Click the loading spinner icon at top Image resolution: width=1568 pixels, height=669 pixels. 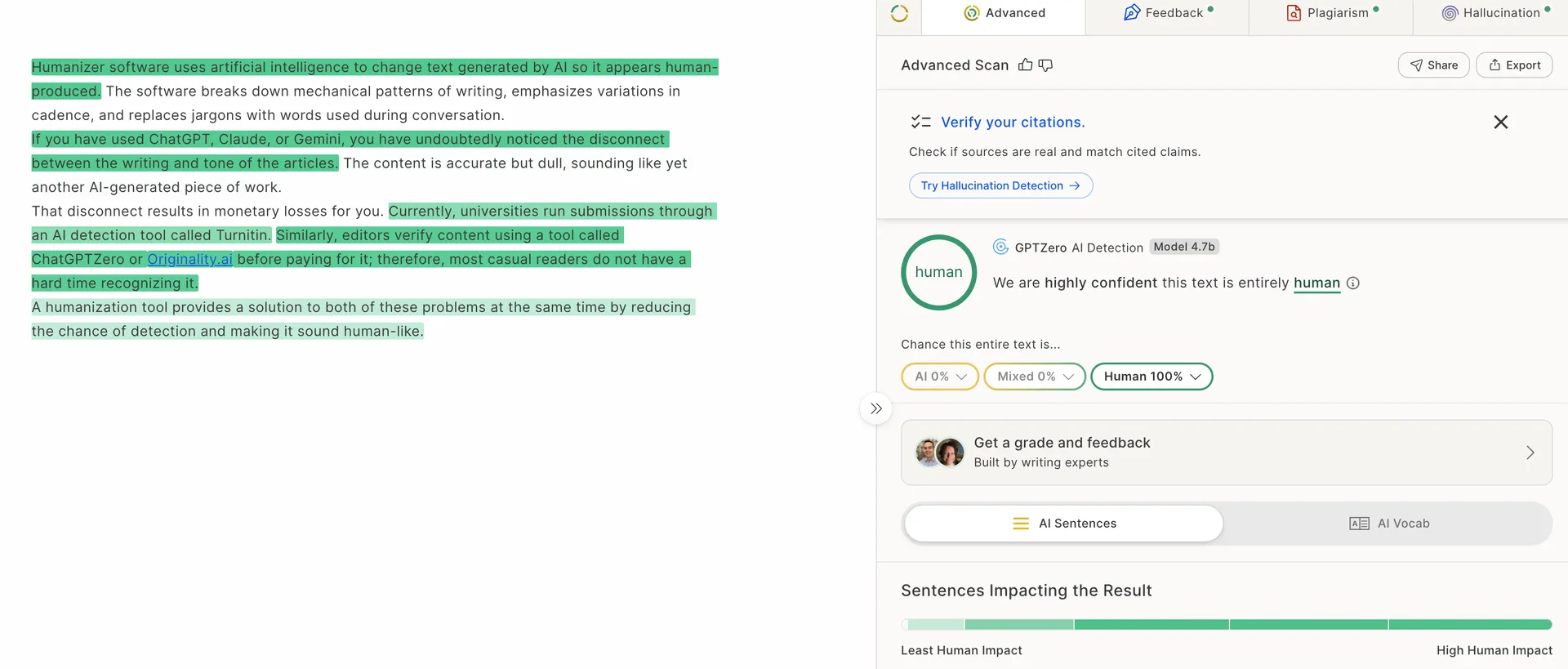pyautogui.click(x=899, y=13)
